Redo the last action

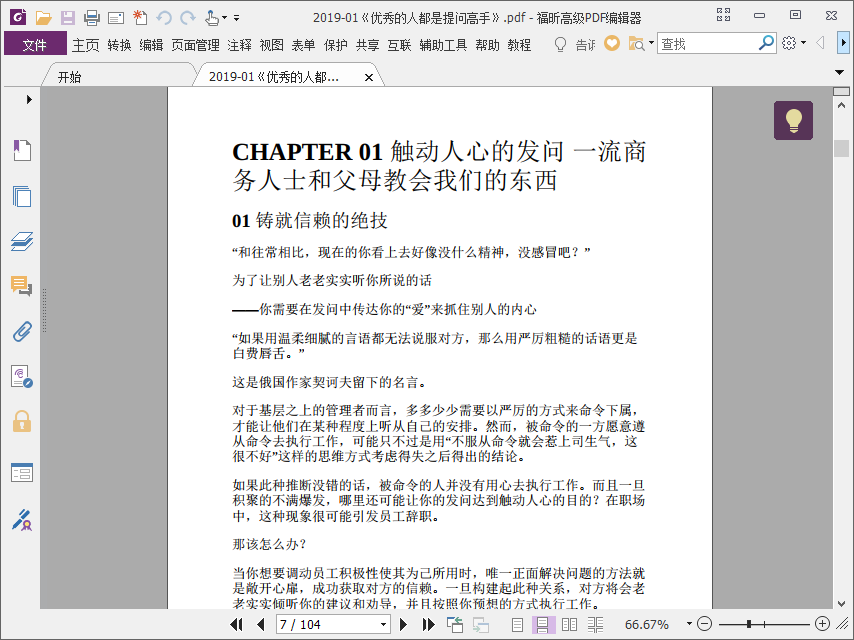pyautogui.click(x=188, y=17)
